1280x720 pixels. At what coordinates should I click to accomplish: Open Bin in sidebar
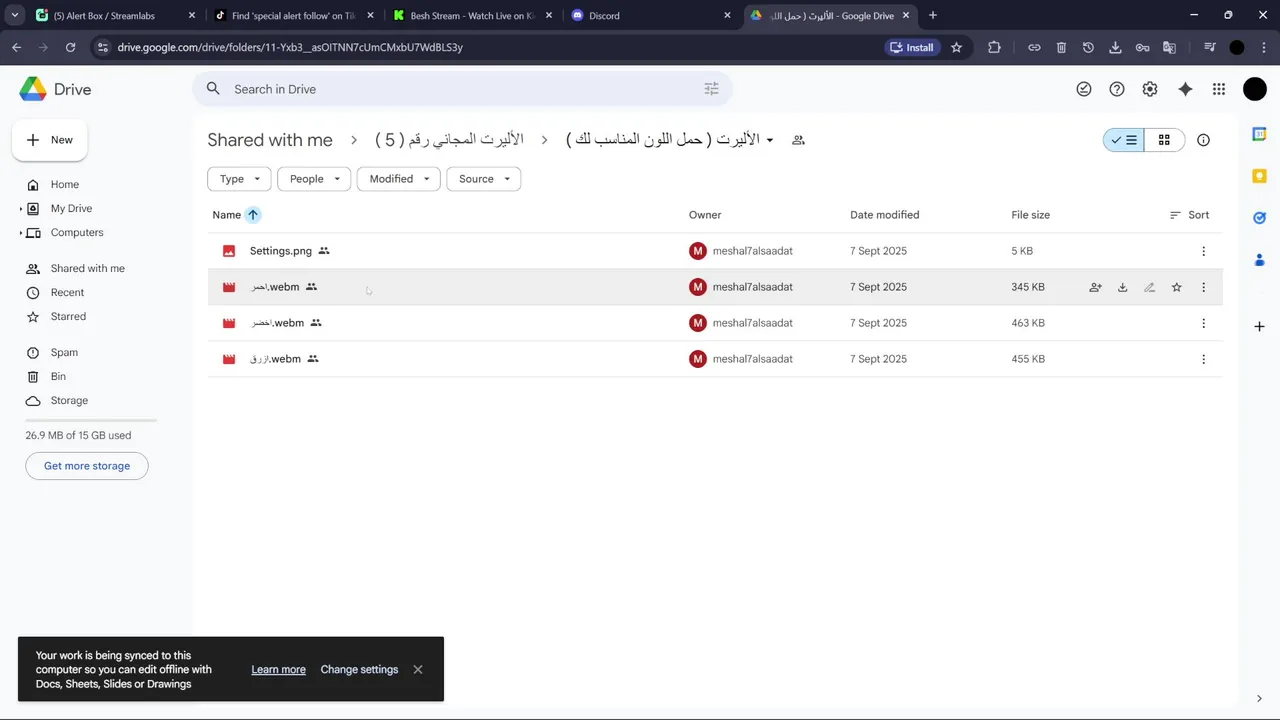(58, 377)
